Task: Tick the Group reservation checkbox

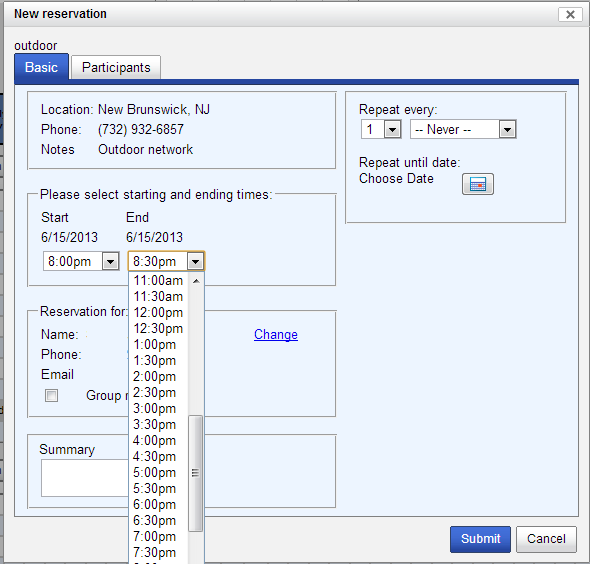Action: [51, 395]
